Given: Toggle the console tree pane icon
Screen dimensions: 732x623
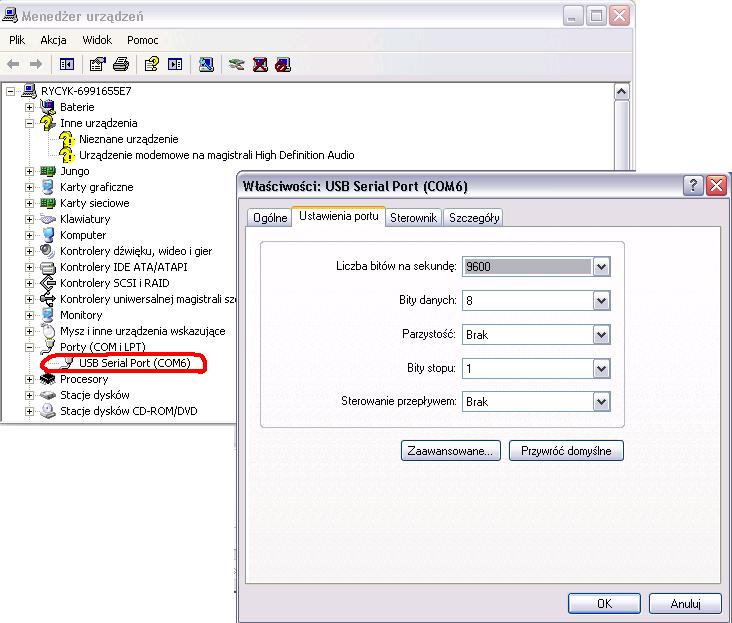Looking at the screenshot, I should (x=67, y=64).
